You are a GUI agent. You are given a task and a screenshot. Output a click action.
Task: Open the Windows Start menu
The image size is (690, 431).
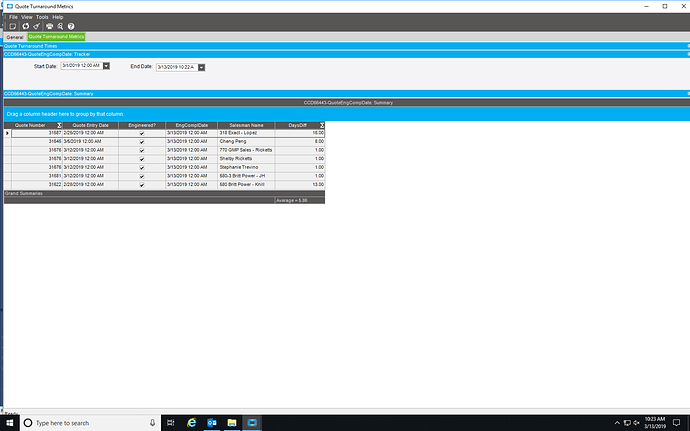click(9, 423)
